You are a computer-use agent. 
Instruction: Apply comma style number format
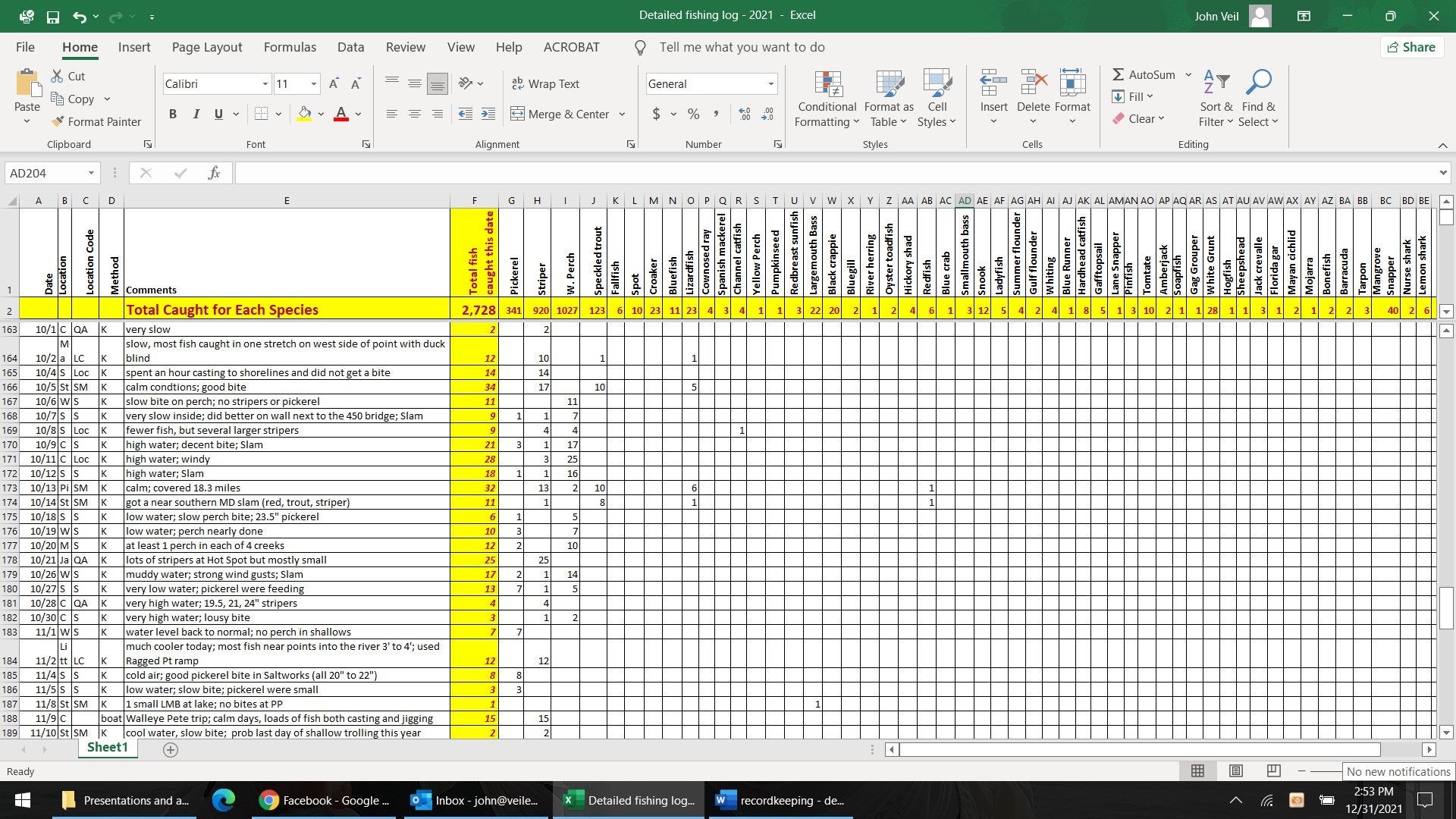click(715, 114)
